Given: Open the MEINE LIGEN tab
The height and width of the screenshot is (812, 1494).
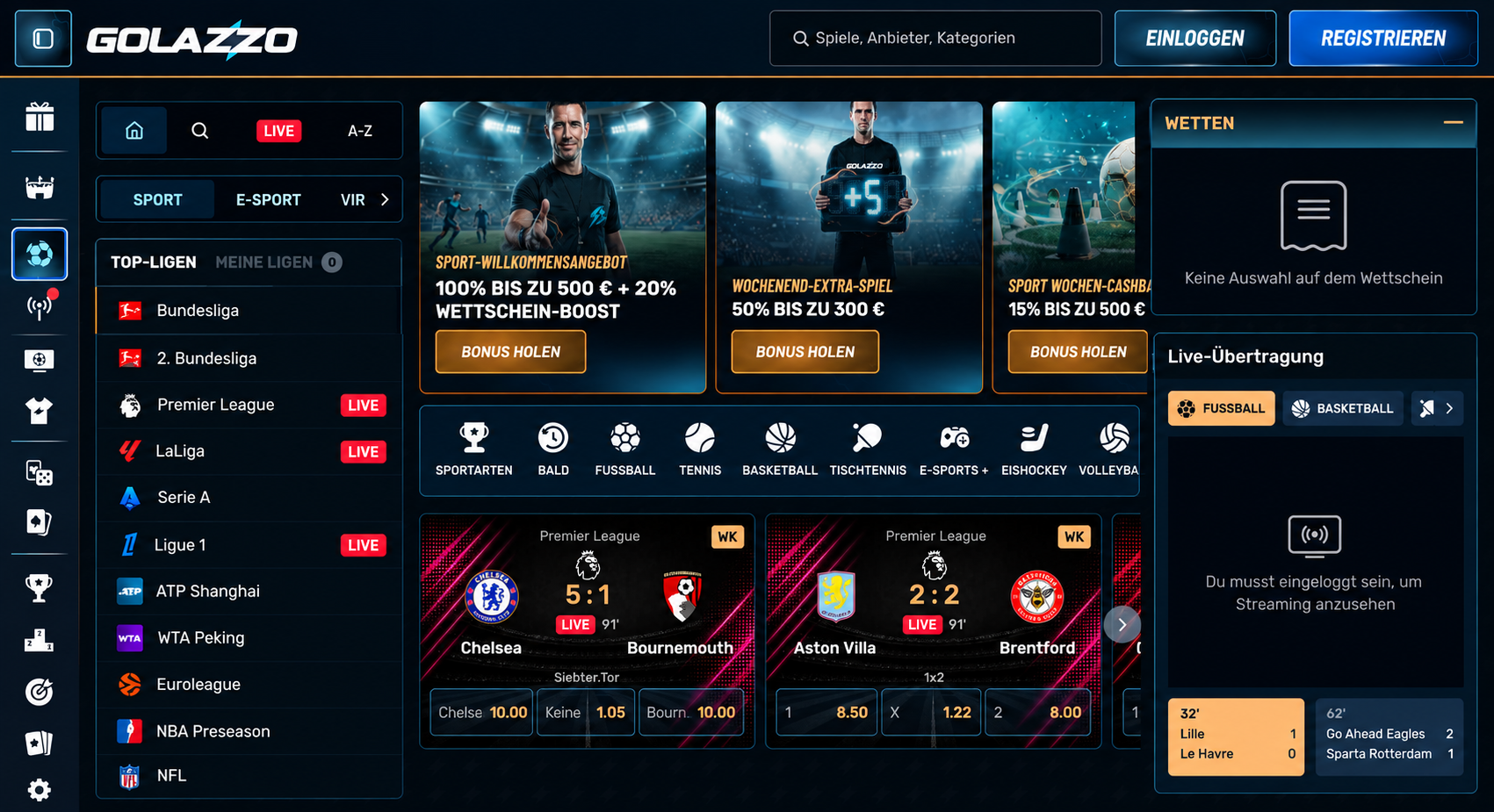Looking at the screenshot, I should pyautogui.click(x=278, y=262).
